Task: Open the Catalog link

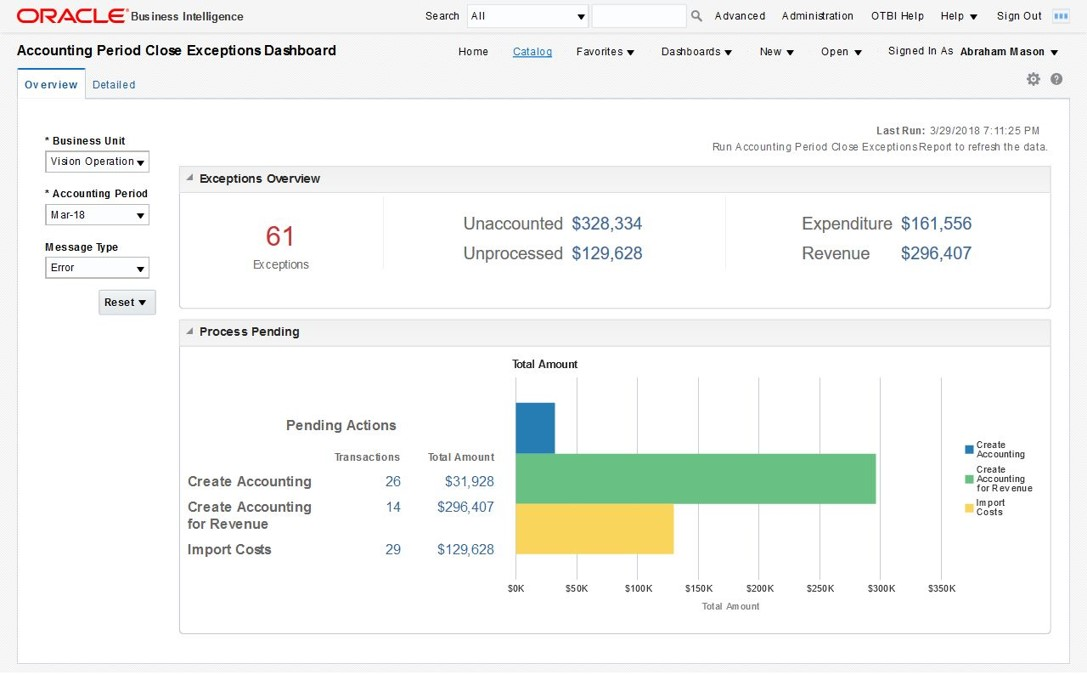Action: pos(532,52)
